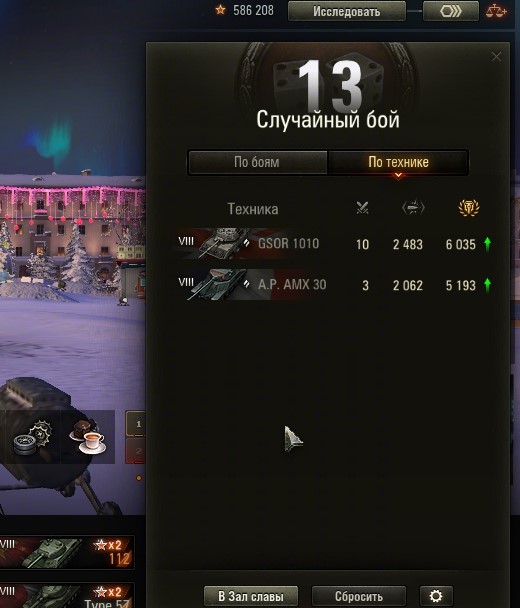Click the Сбросить reset button
The width and height of the screenshot is (520, 608).
click(359, 596)
